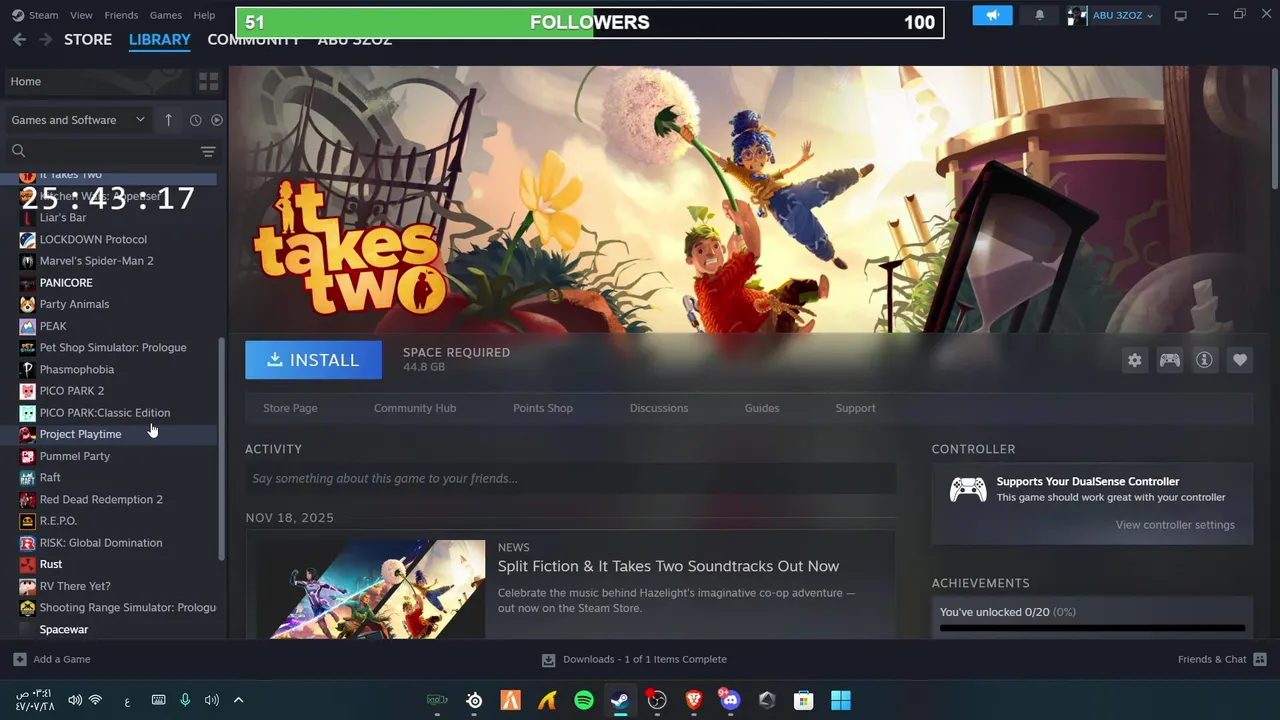
Task: Open the announcements megaphone button
Action: pyautogui.click(x=992, y=15)
